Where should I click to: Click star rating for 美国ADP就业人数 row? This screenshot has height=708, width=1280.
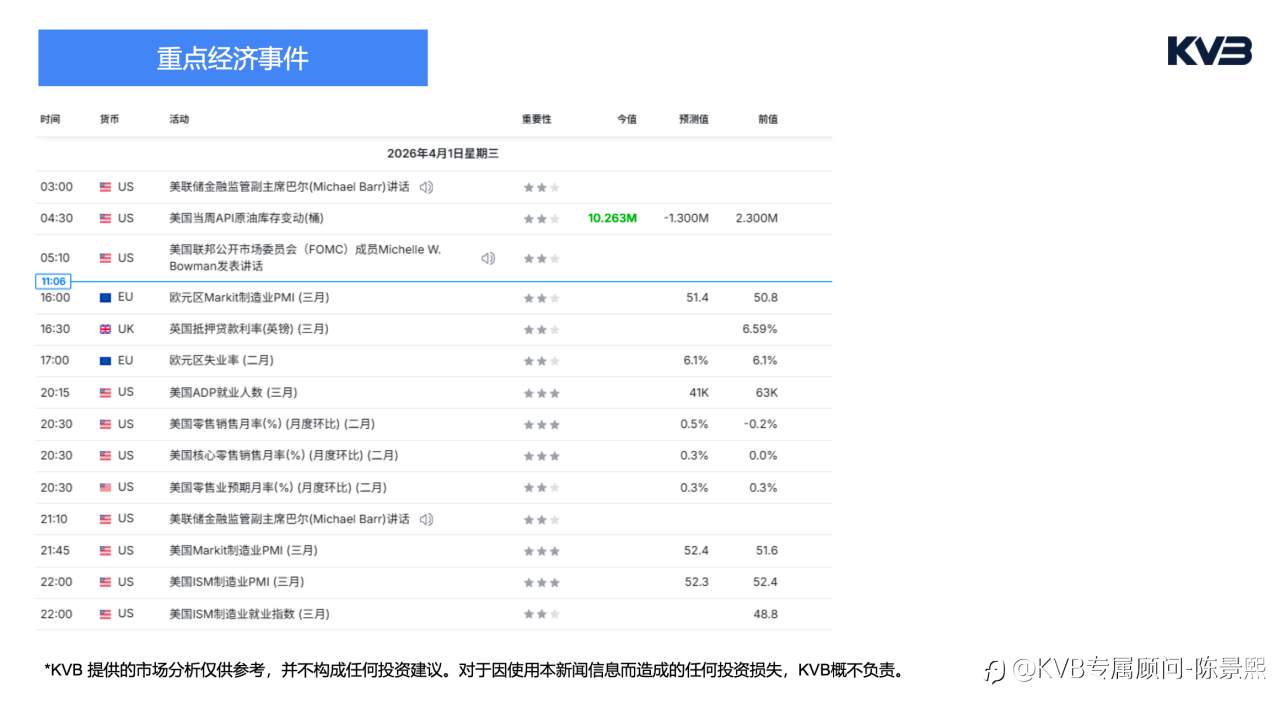[x=541, y=393]
